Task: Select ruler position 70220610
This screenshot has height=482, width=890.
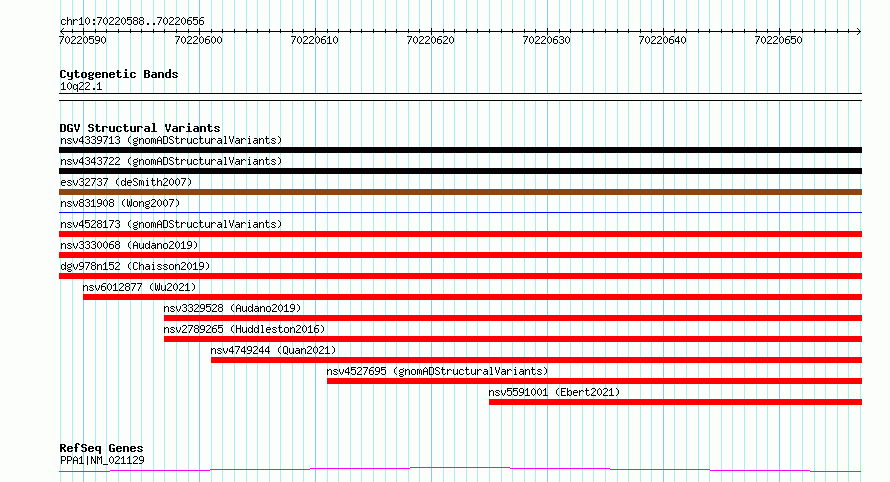Action: 314,40
